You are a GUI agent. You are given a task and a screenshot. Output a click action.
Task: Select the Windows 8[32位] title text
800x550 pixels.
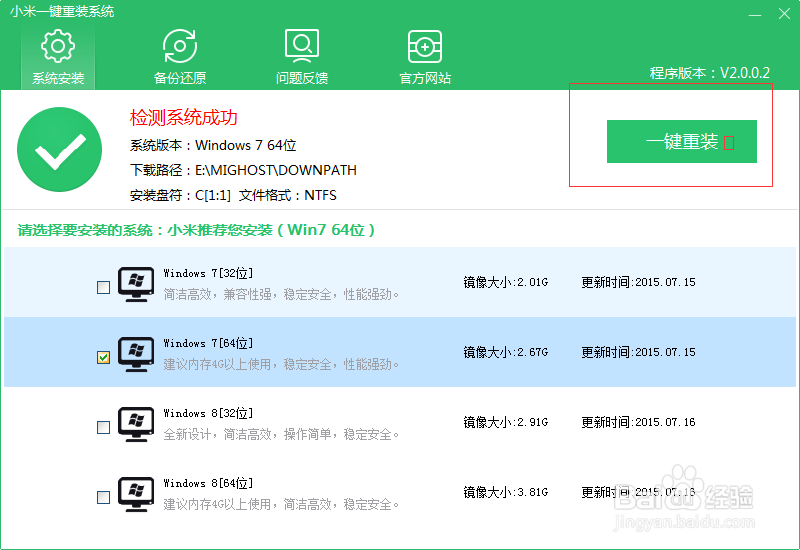click(208, 413)
